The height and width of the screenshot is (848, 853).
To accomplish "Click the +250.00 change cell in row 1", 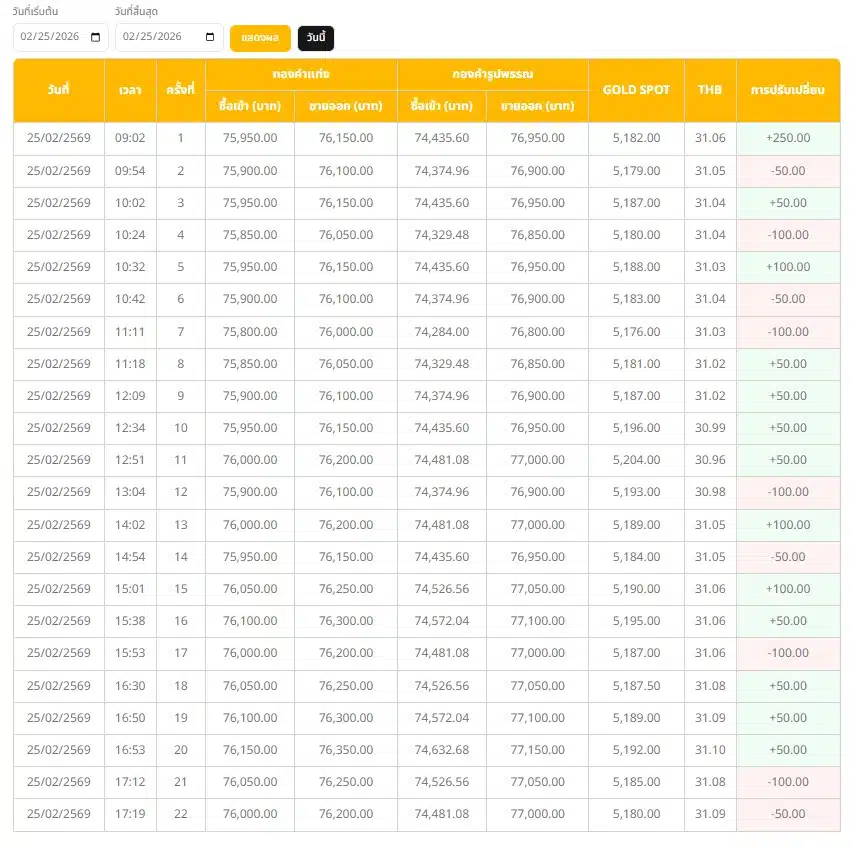I will pos(788,139).
